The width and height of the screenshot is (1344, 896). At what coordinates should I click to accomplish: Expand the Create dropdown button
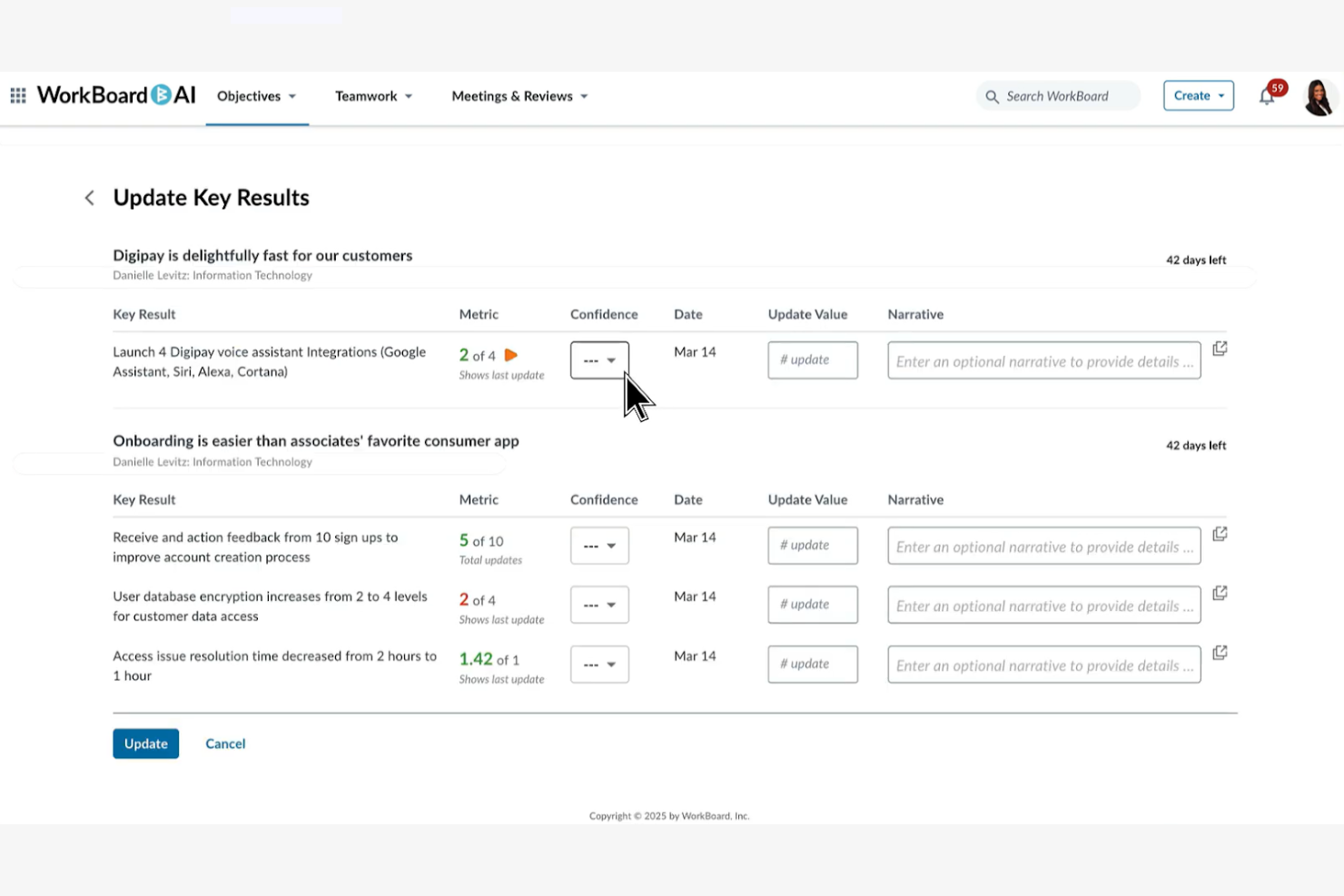(1198, 94)
